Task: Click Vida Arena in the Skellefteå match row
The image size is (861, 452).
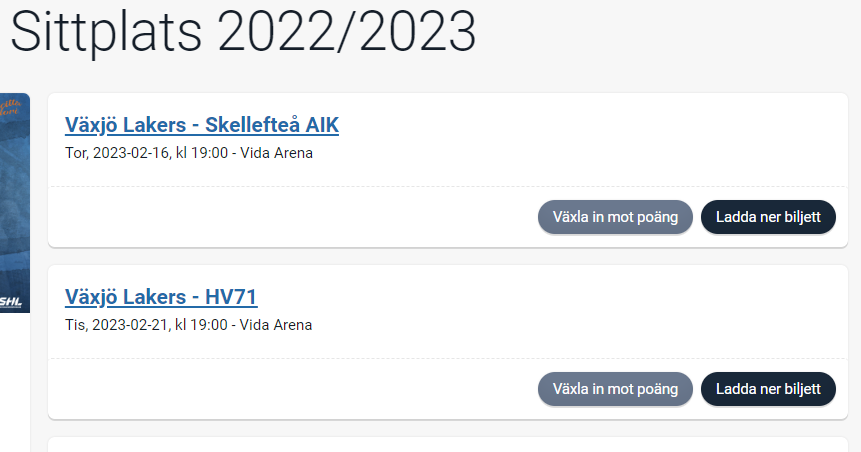Action: [x=276, y=153]
